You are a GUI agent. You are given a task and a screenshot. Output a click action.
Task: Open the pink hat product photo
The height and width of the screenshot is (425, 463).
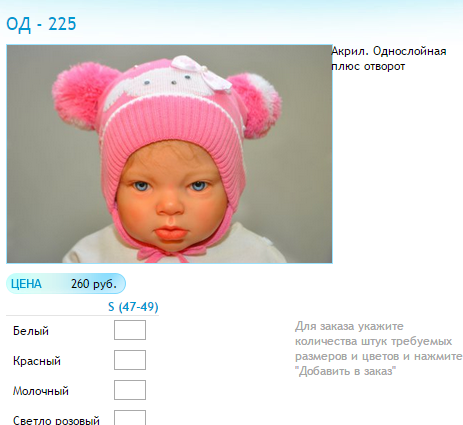tap(169, 154)
